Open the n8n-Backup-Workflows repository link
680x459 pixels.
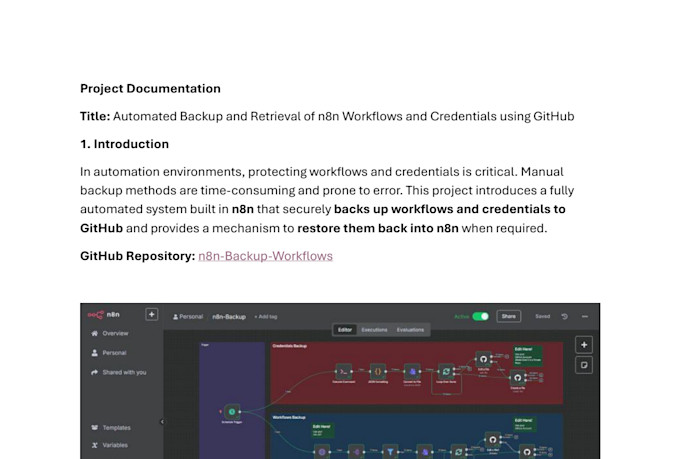tap(265, 256)
